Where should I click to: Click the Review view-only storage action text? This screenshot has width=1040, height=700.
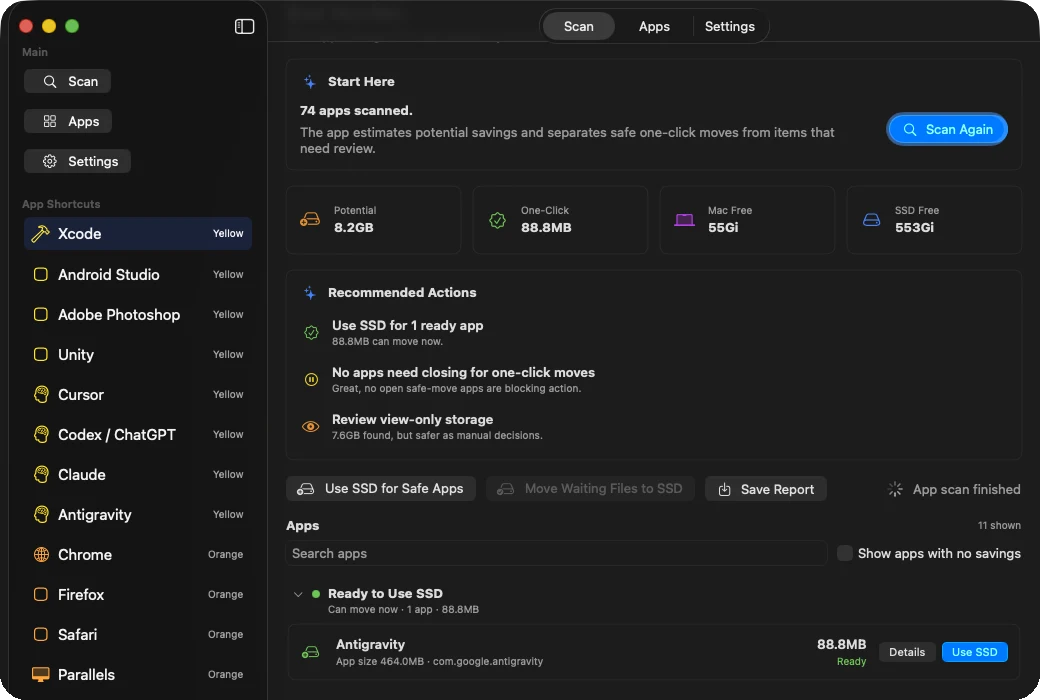coord(413,420)
